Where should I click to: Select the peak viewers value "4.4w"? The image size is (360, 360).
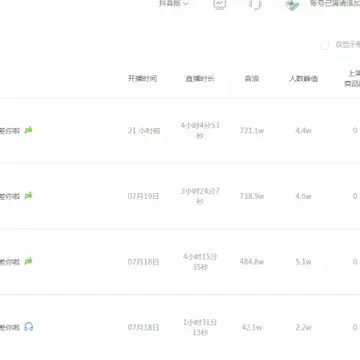click(303, 131)
